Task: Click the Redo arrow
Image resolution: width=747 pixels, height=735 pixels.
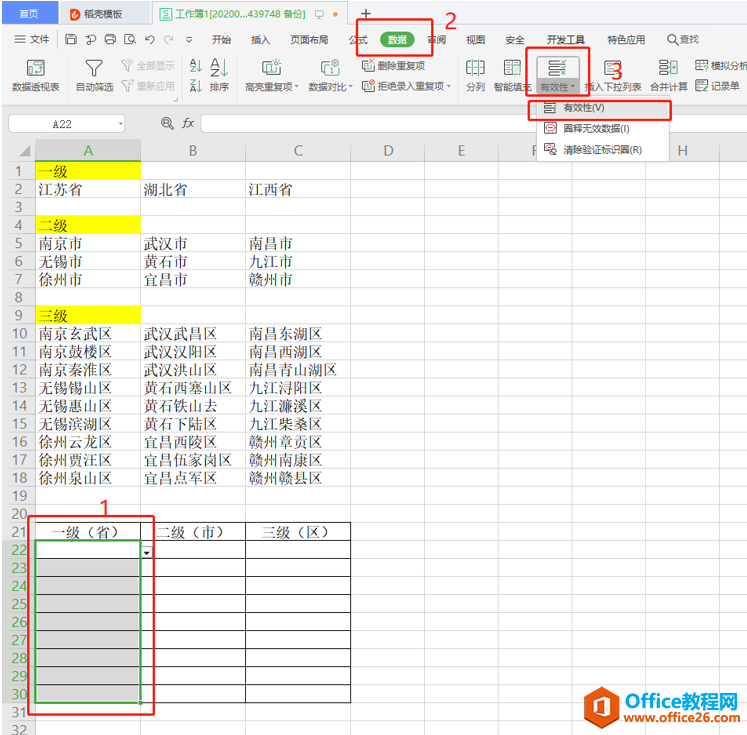Action: (169, 40)
